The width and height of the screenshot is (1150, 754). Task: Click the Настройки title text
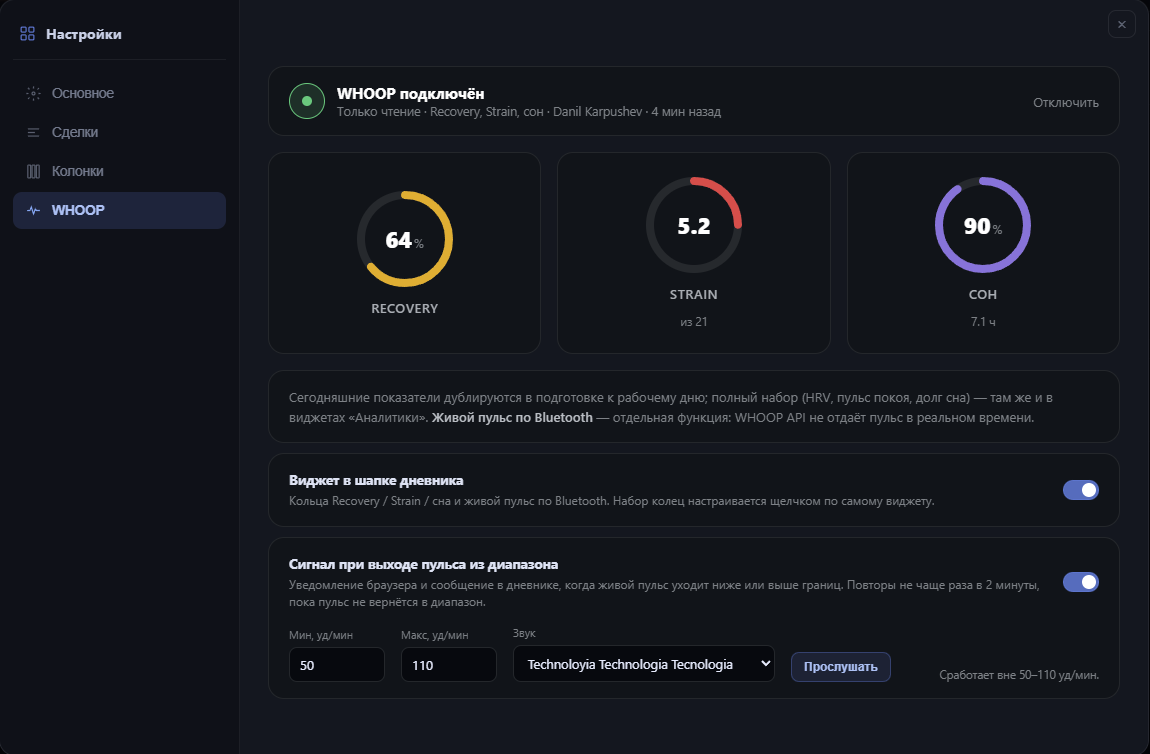(x=84, y=34)
